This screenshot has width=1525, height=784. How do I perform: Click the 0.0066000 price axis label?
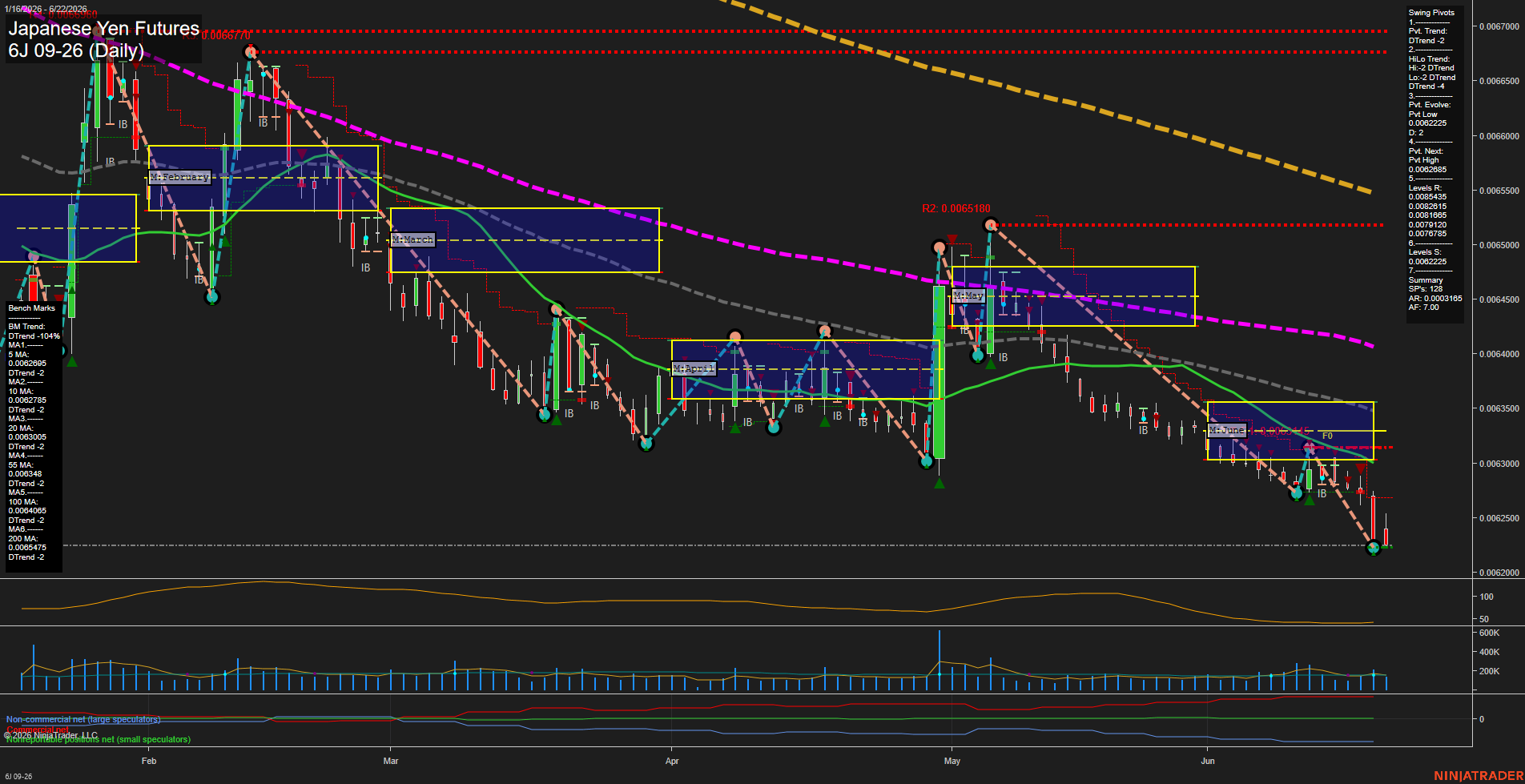(1499, 136)
